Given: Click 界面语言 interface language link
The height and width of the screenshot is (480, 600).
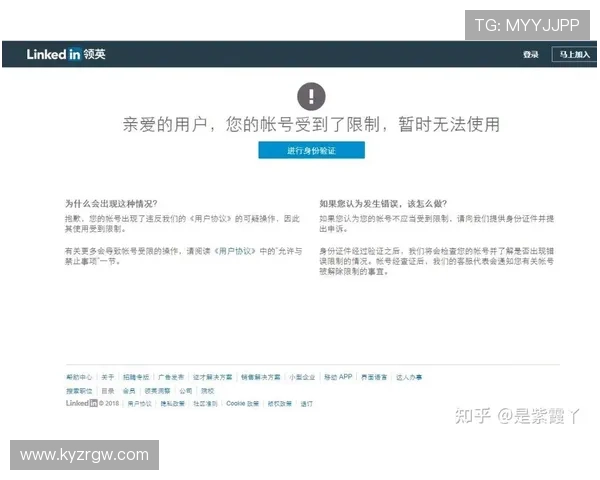Looking at the screenshot, I should coord(374,377).
